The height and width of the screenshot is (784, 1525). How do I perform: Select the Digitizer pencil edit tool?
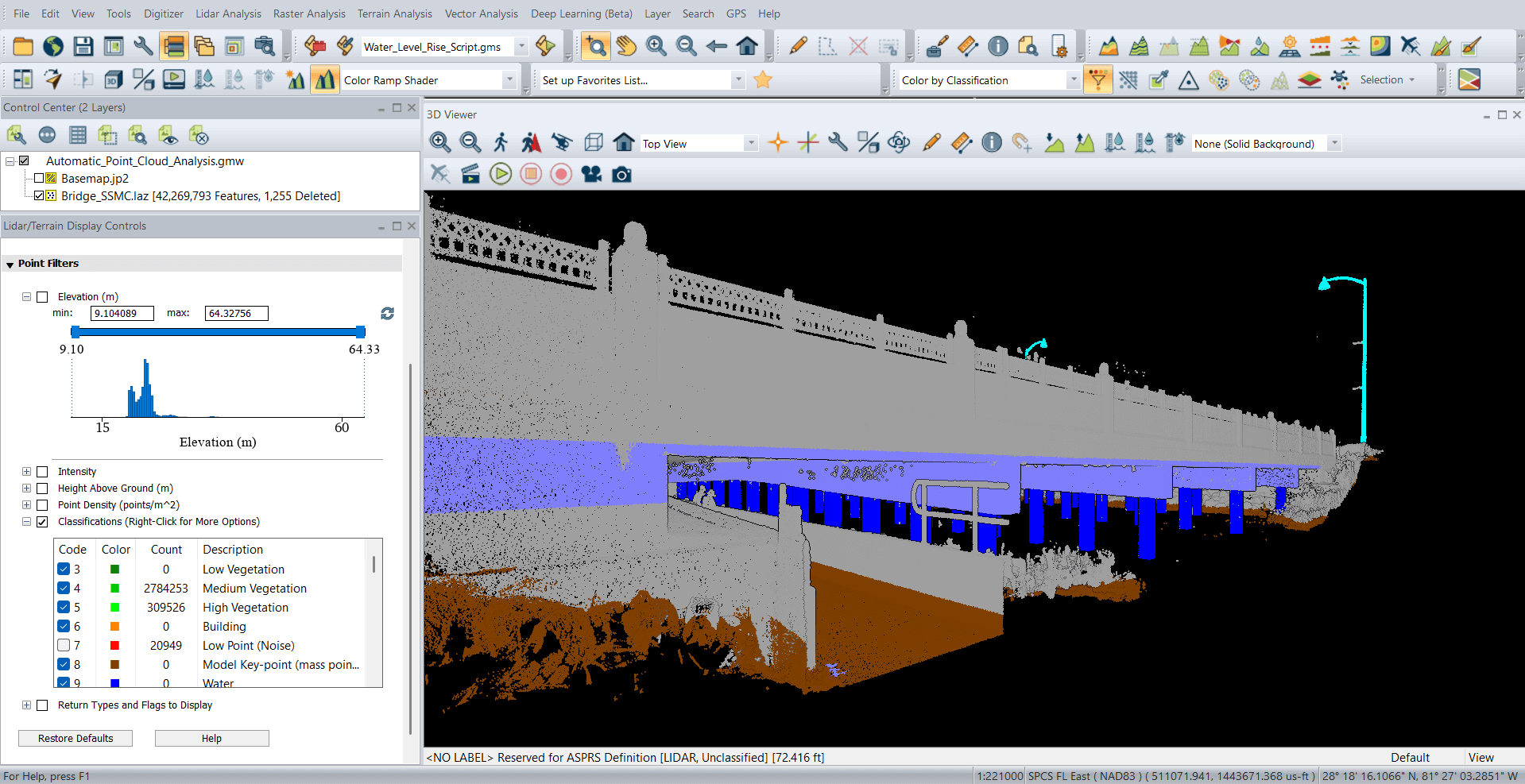pos(798,46)
